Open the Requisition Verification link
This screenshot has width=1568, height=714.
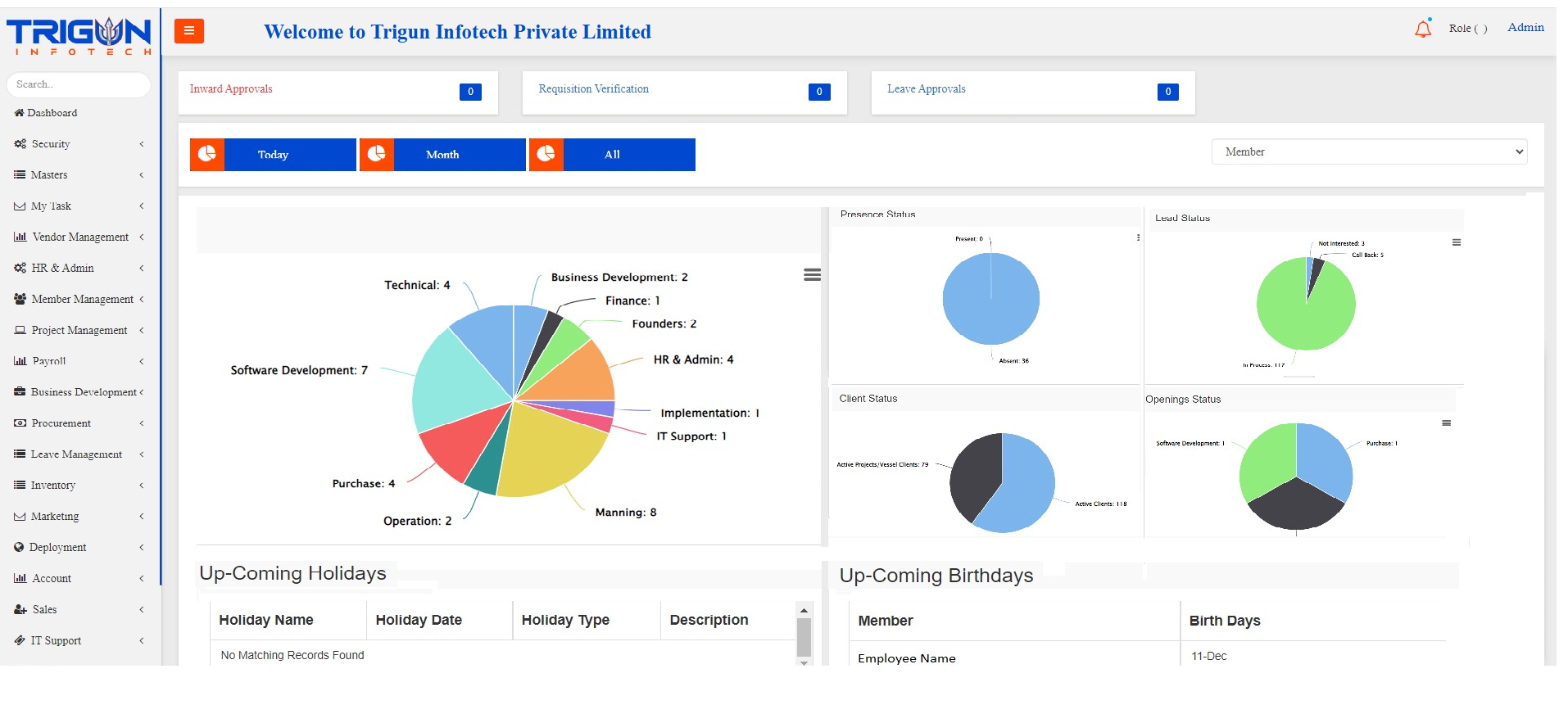(593, 88)
